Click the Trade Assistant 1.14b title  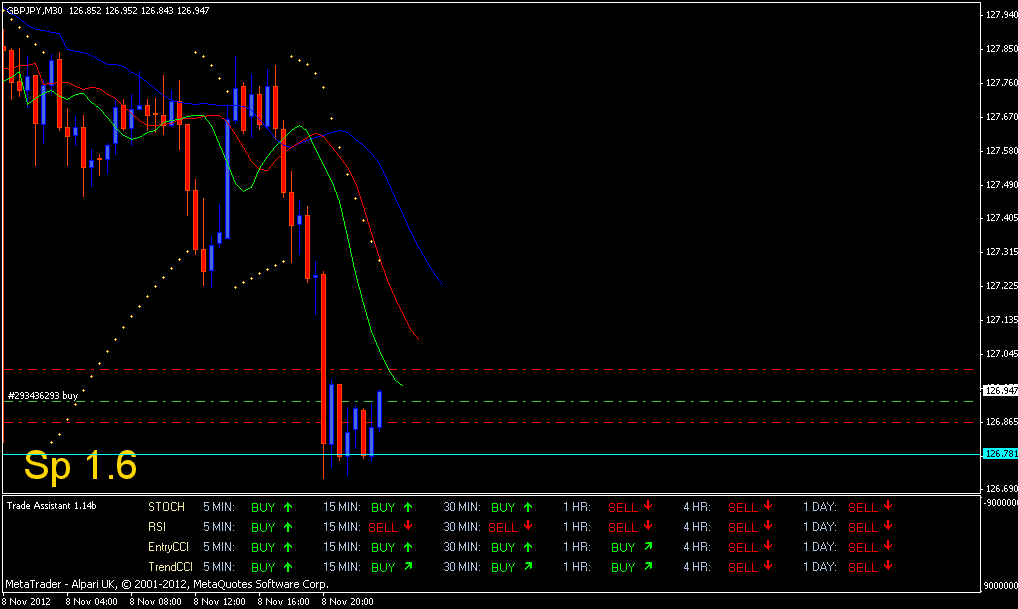(x=51, y=506)
